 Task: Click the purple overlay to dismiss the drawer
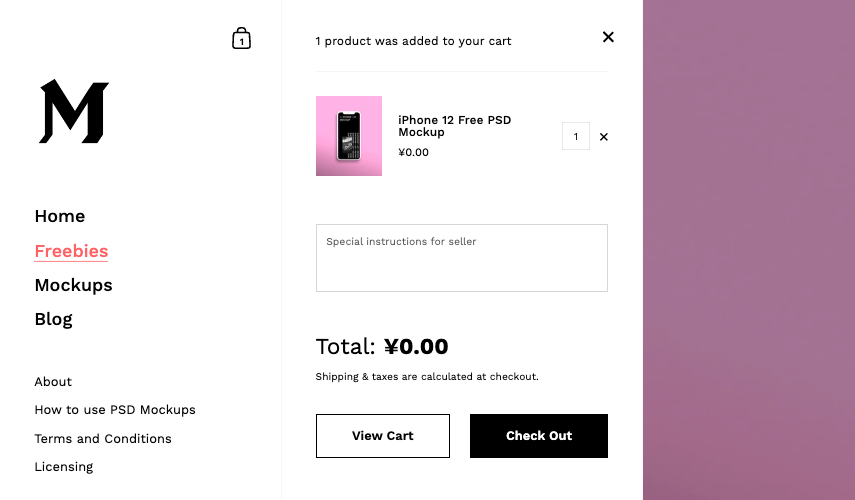(x=749, y=250)
